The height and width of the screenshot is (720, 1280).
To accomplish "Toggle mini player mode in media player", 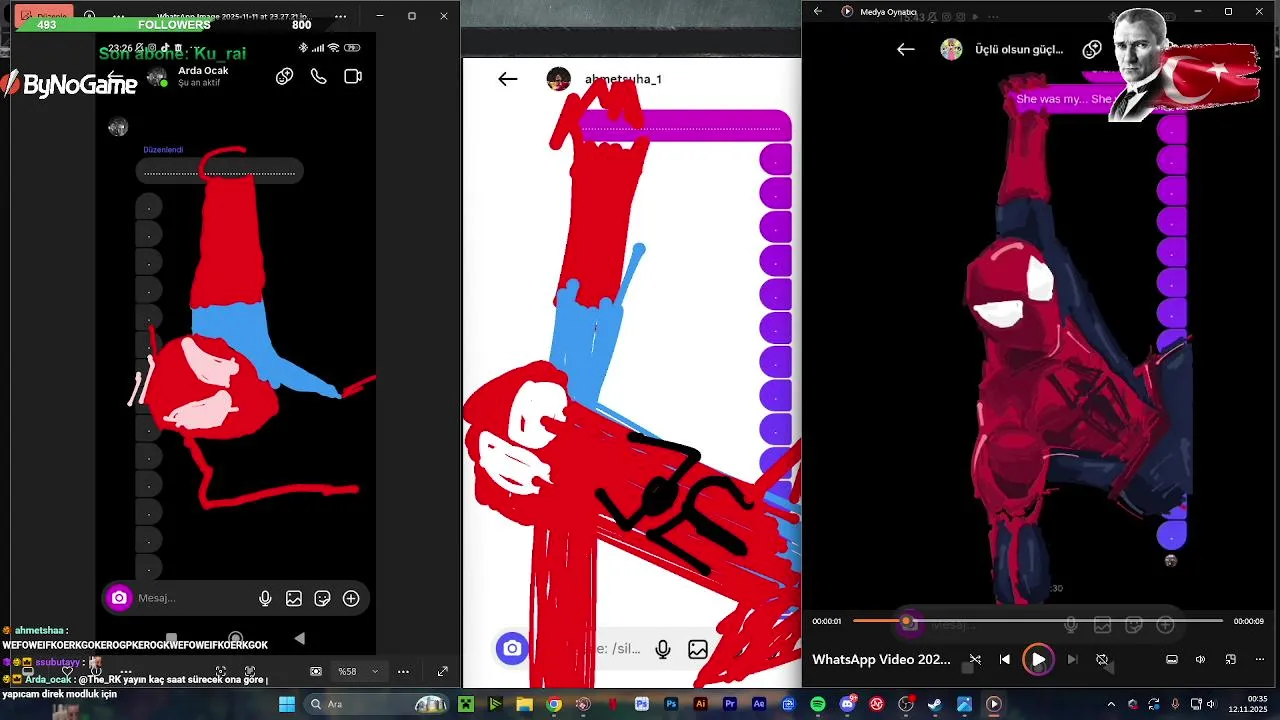I will click(1231, 659).
